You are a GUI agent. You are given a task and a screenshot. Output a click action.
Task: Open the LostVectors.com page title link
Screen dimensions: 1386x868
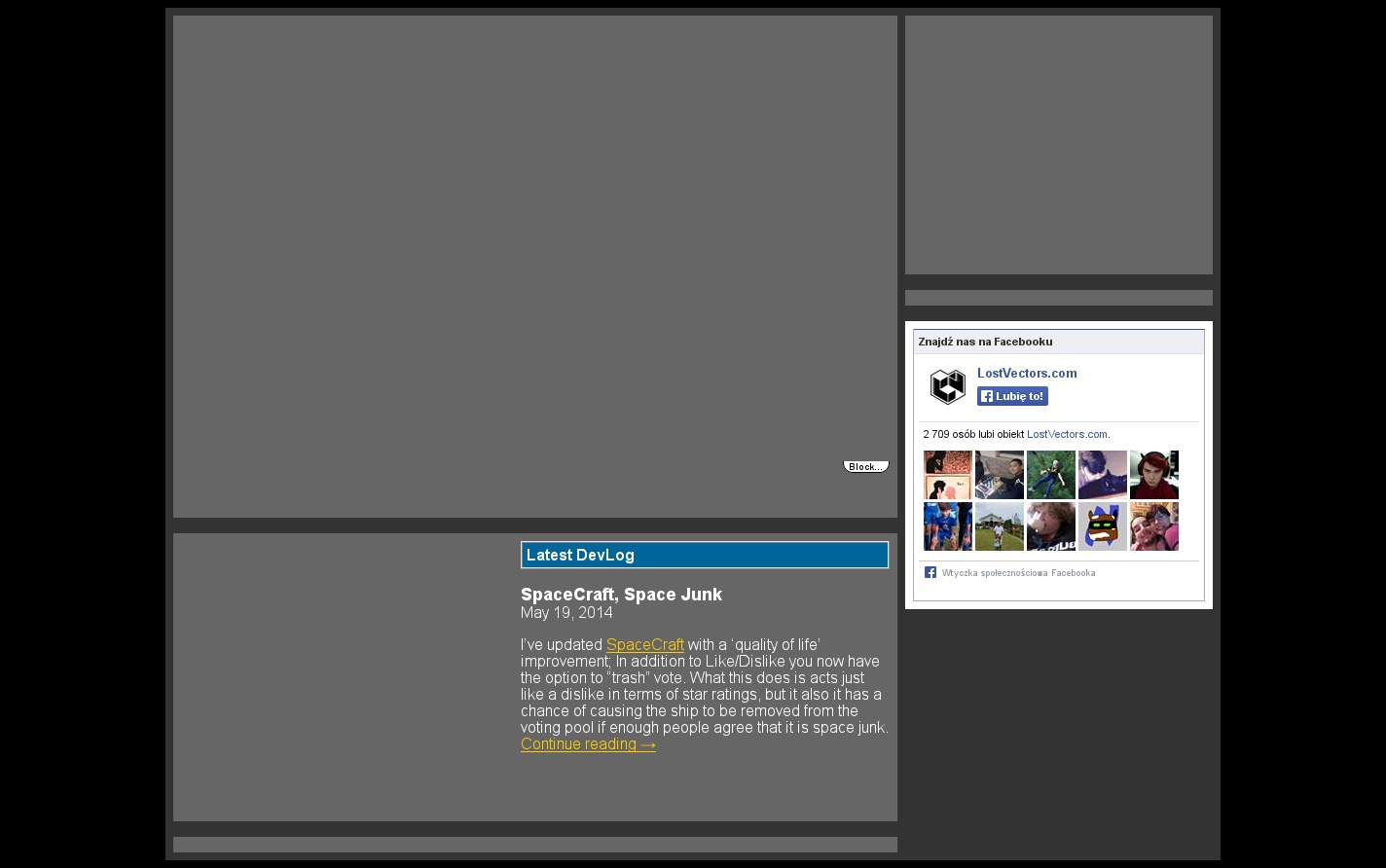[1027, 374]
